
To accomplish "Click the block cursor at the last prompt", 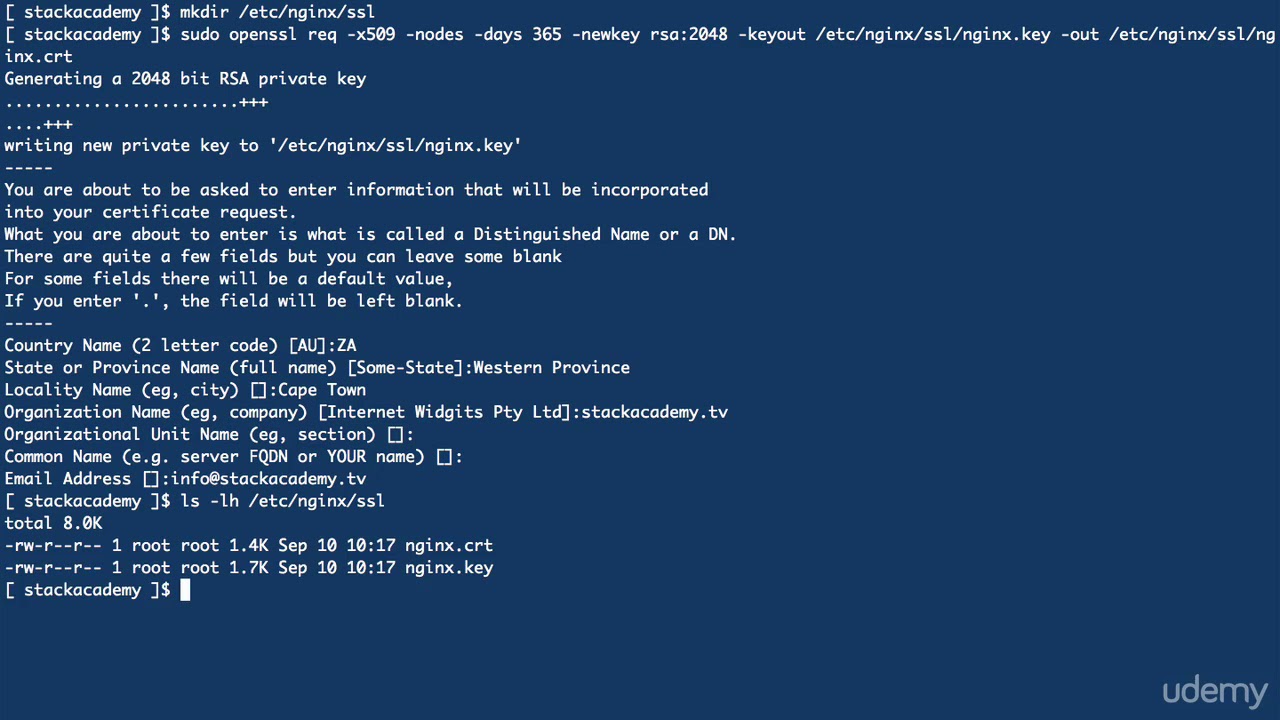I will coord(185,590).
